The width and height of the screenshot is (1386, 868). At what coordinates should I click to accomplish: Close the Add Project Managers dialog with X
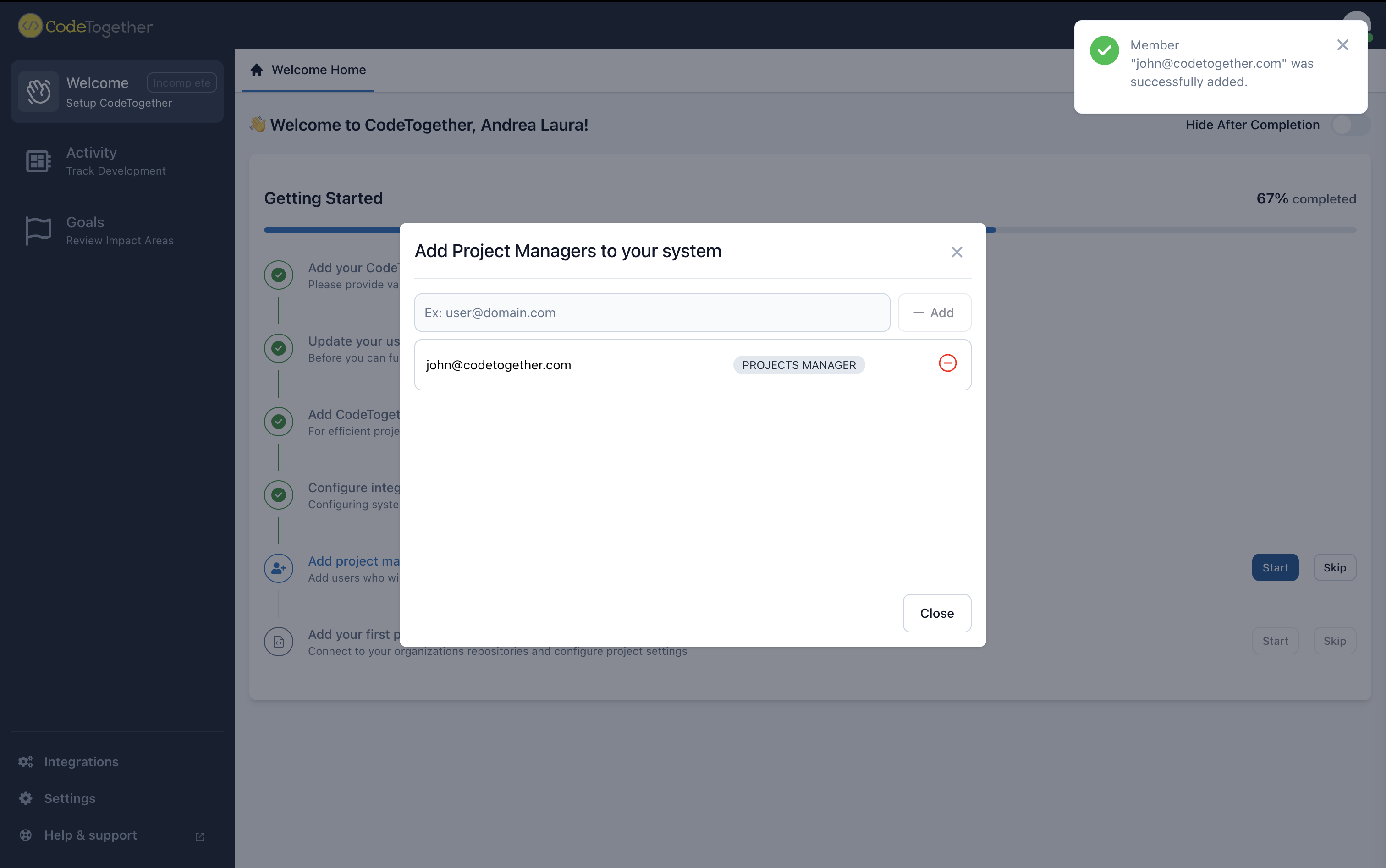click(x=957, y=252)
